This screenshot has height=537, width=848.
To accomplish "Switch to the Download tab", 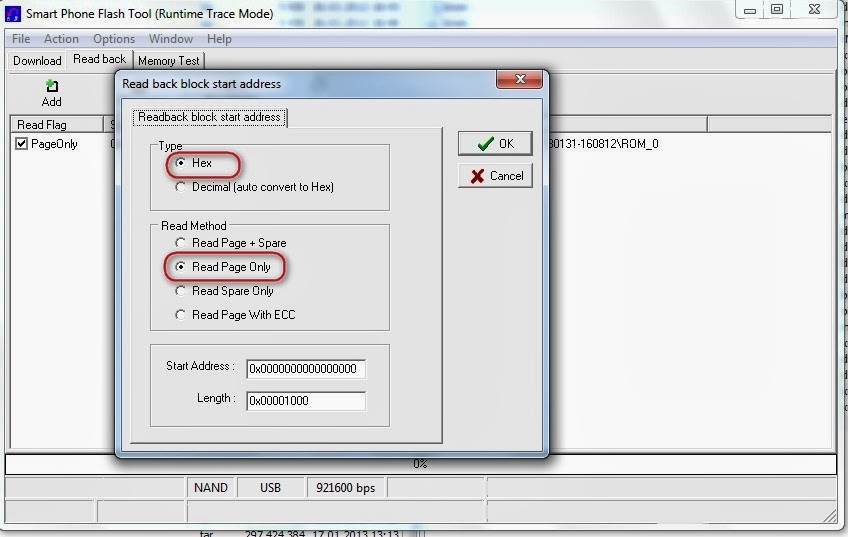I will pyautogui.click(x=37, y=61).
